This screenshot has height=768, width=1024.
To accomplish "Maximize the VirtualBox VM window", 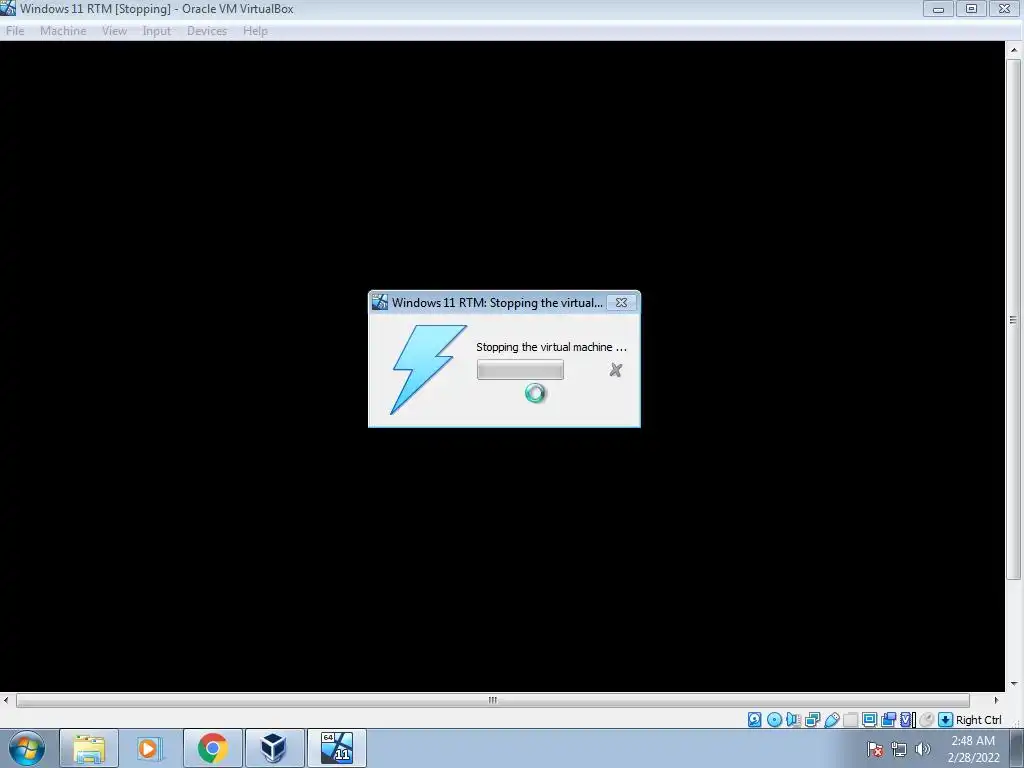I will (x=972, y=9).
